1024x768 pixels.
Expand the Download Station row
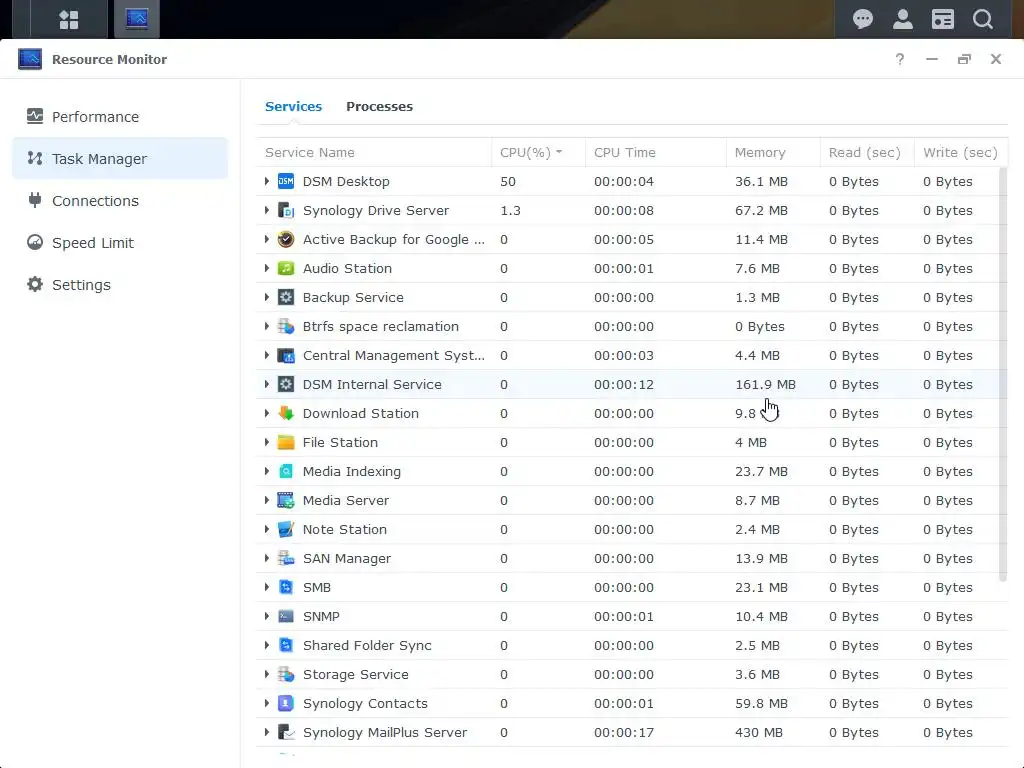266,413
